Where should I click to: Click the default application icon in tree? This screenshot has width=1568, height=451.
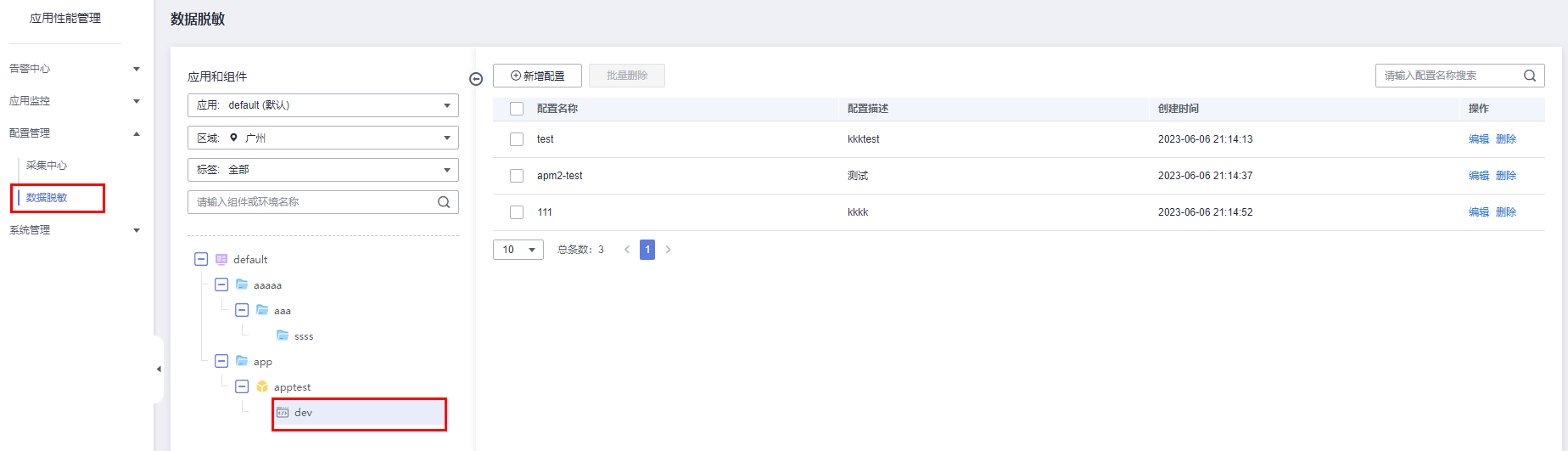point(221,260)
